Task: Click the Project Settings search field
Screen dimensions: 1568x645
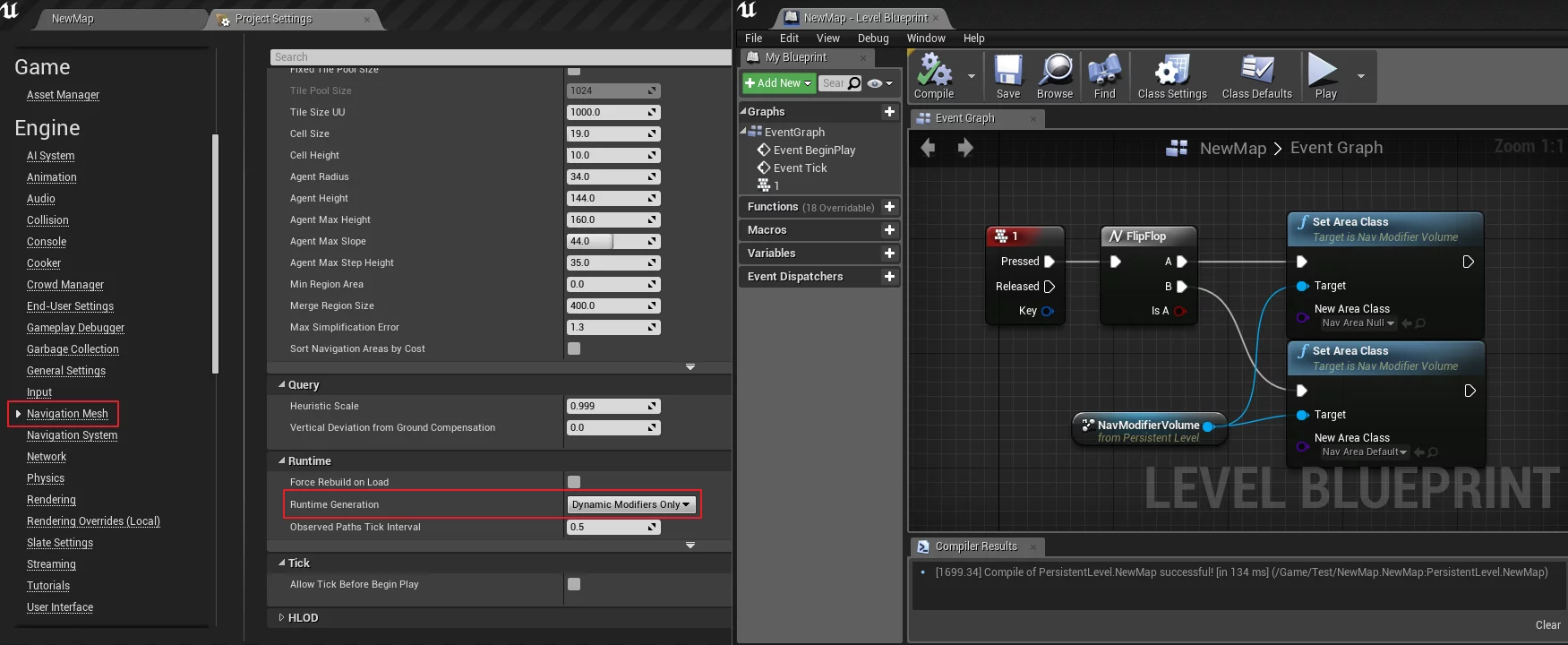Action: (x=500, y=57)
